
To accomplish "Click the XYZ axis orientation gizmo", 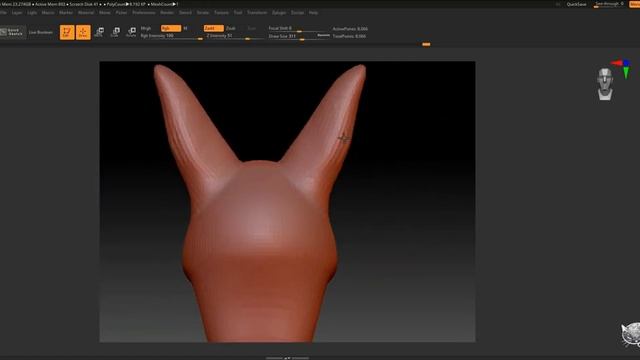I will coord(622,69).
